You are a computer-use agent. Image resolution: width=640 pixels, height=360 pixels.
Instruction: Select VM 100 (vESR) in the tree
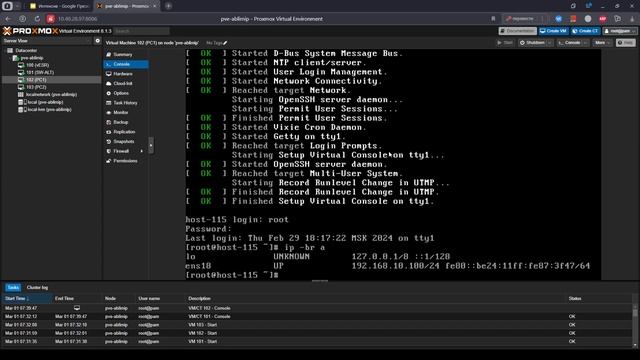click(x=38, y=65)
